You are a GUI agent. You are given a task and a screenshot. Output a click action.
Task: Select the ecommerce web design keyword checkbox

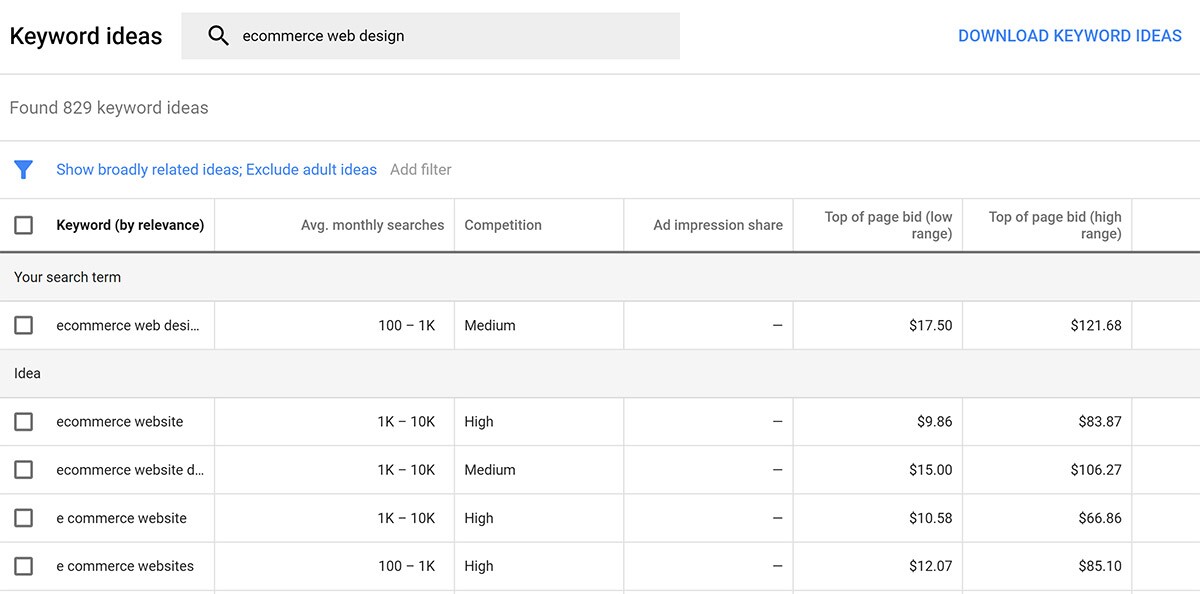point(23,325)
